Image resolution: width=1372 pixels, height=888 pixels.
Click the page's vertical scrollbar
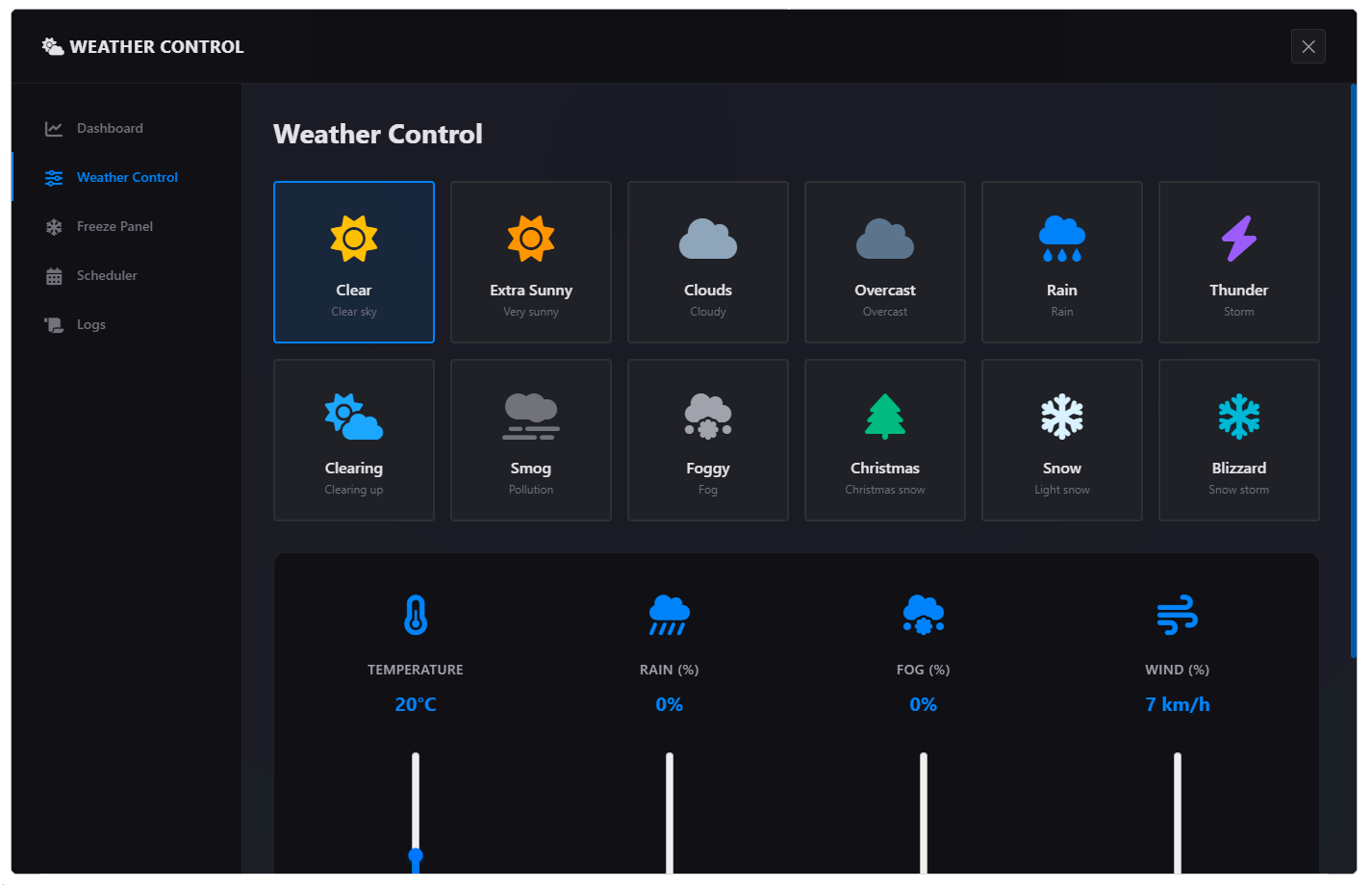tap(1353, 371)
